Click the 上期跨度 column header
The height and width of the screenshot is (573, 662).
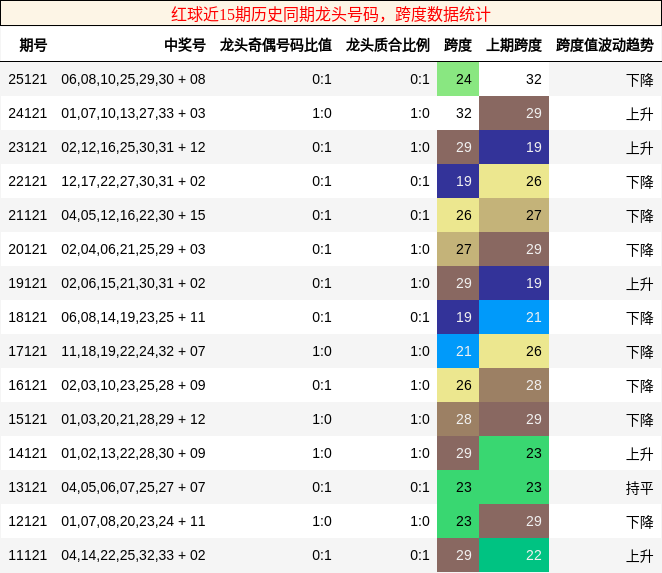click(513, 45)
